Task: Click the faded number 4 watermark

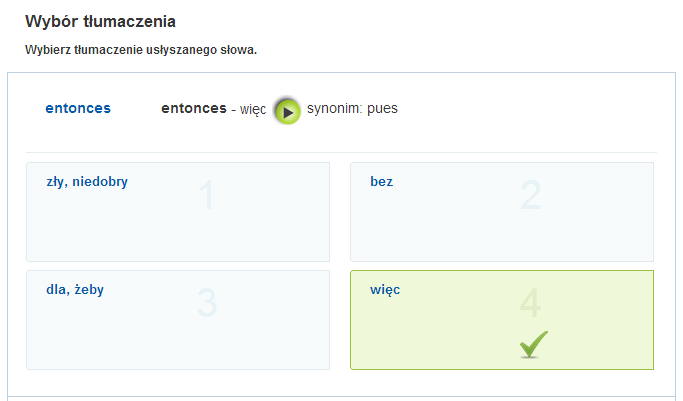Action: (x=530, y=304)
